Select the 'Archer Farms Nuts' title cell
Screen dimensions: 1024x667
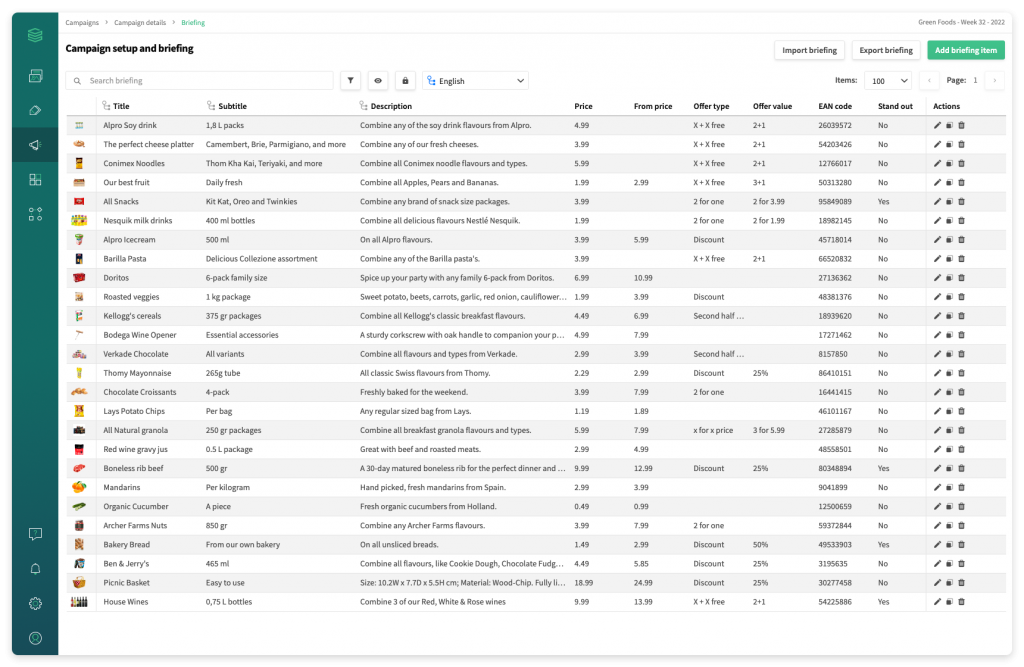pos(135,525)
